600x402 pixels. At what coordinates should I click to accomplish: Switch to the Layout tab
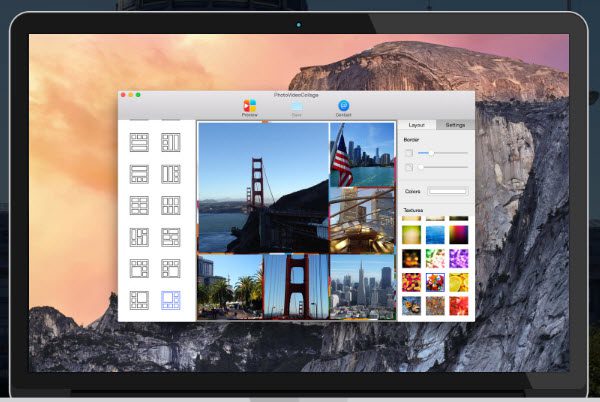[x=416, y=125]
